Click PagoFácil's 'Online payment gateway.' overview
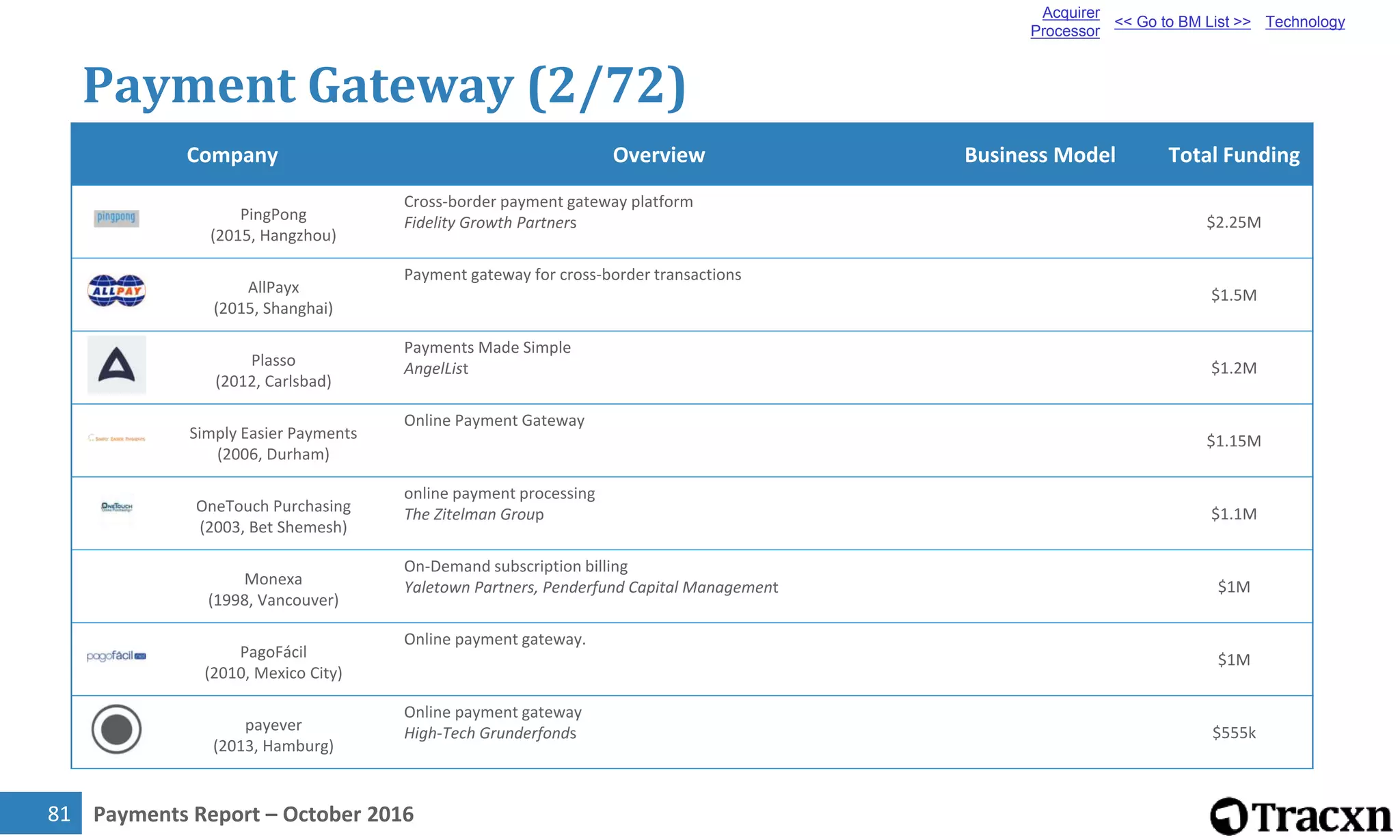Image resolution: width=1400 pixels, height=840 pixels. 495,640
